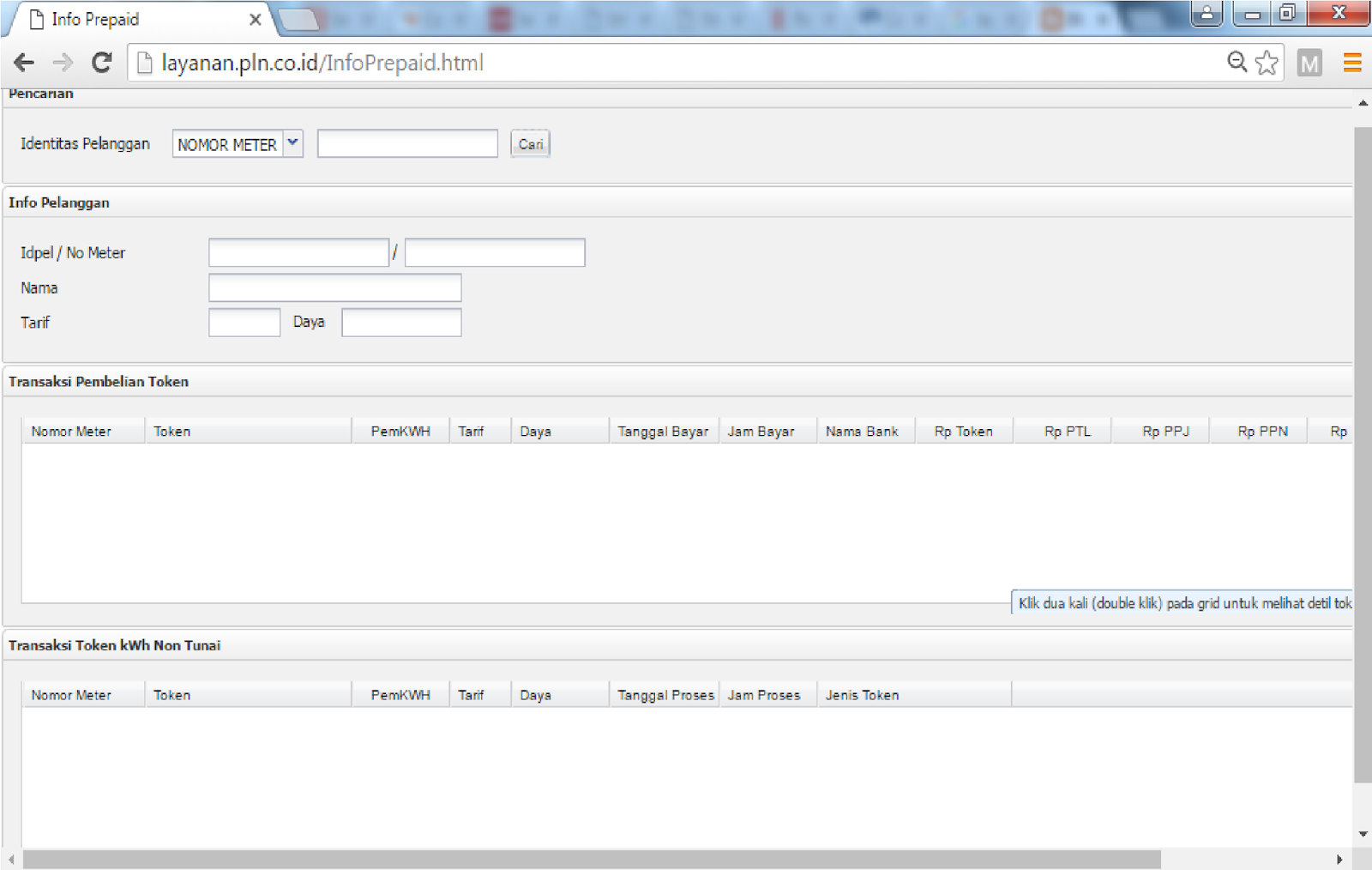
Task: Open the zoom magnifier icon in address bar
Action: coord(1237,62)
